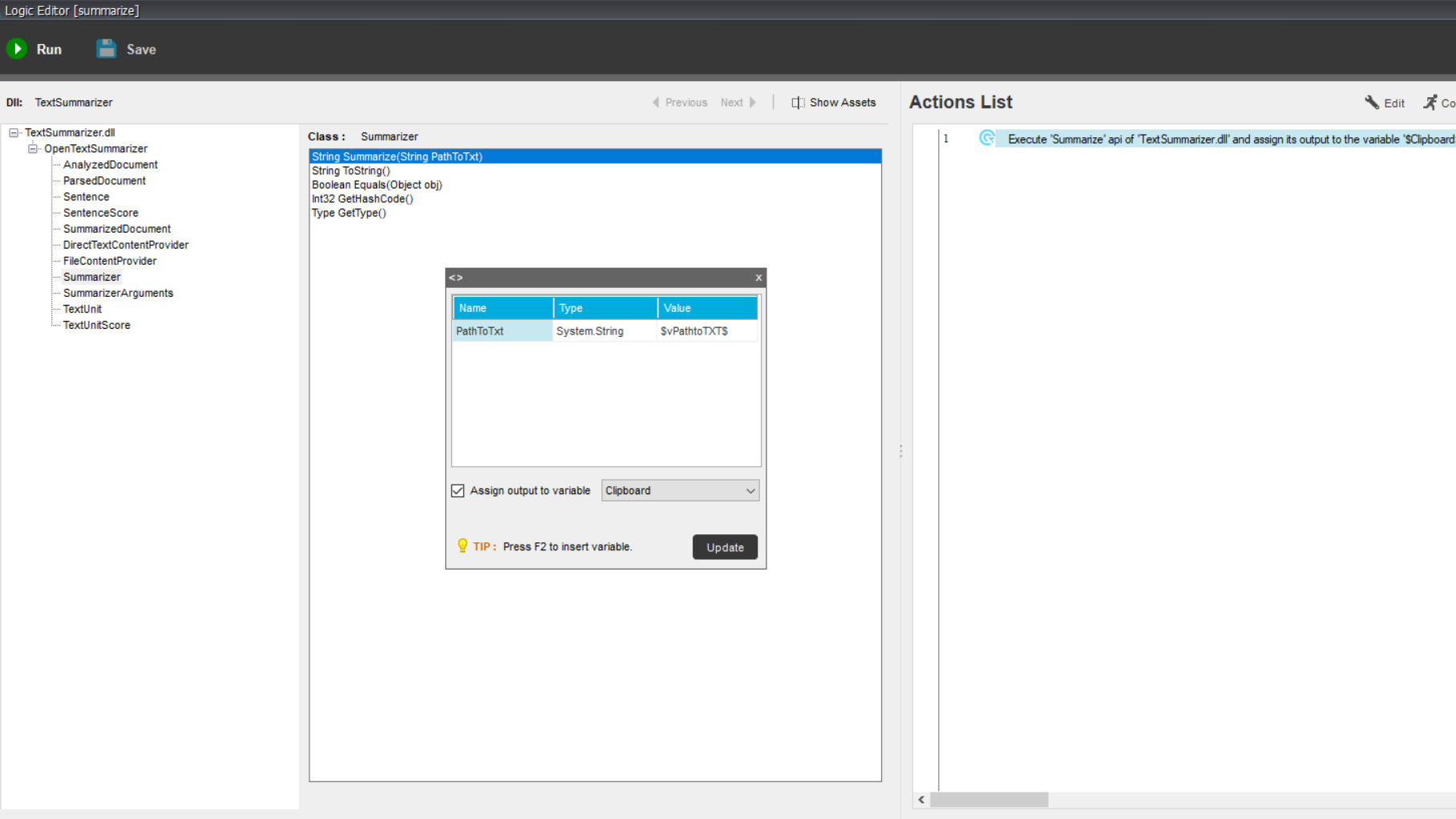Collapse the OpenTextSummarizer tree node
1456x819 pixels.
[x=33, y=148]
